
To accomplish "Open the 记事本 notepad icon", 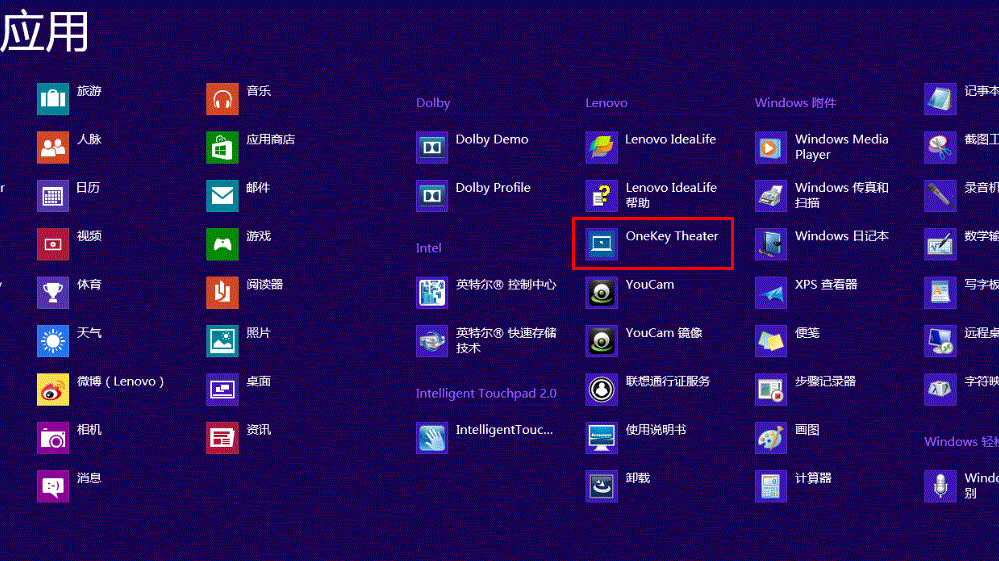I will [940, 99].
